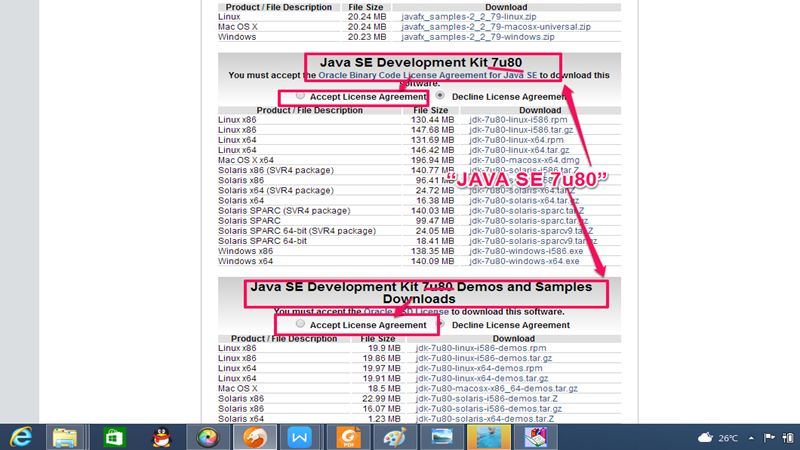This screenshot has height=450, width=800.
Task: Click 'Mac OS X x64' description text
Action: [246, 160]
